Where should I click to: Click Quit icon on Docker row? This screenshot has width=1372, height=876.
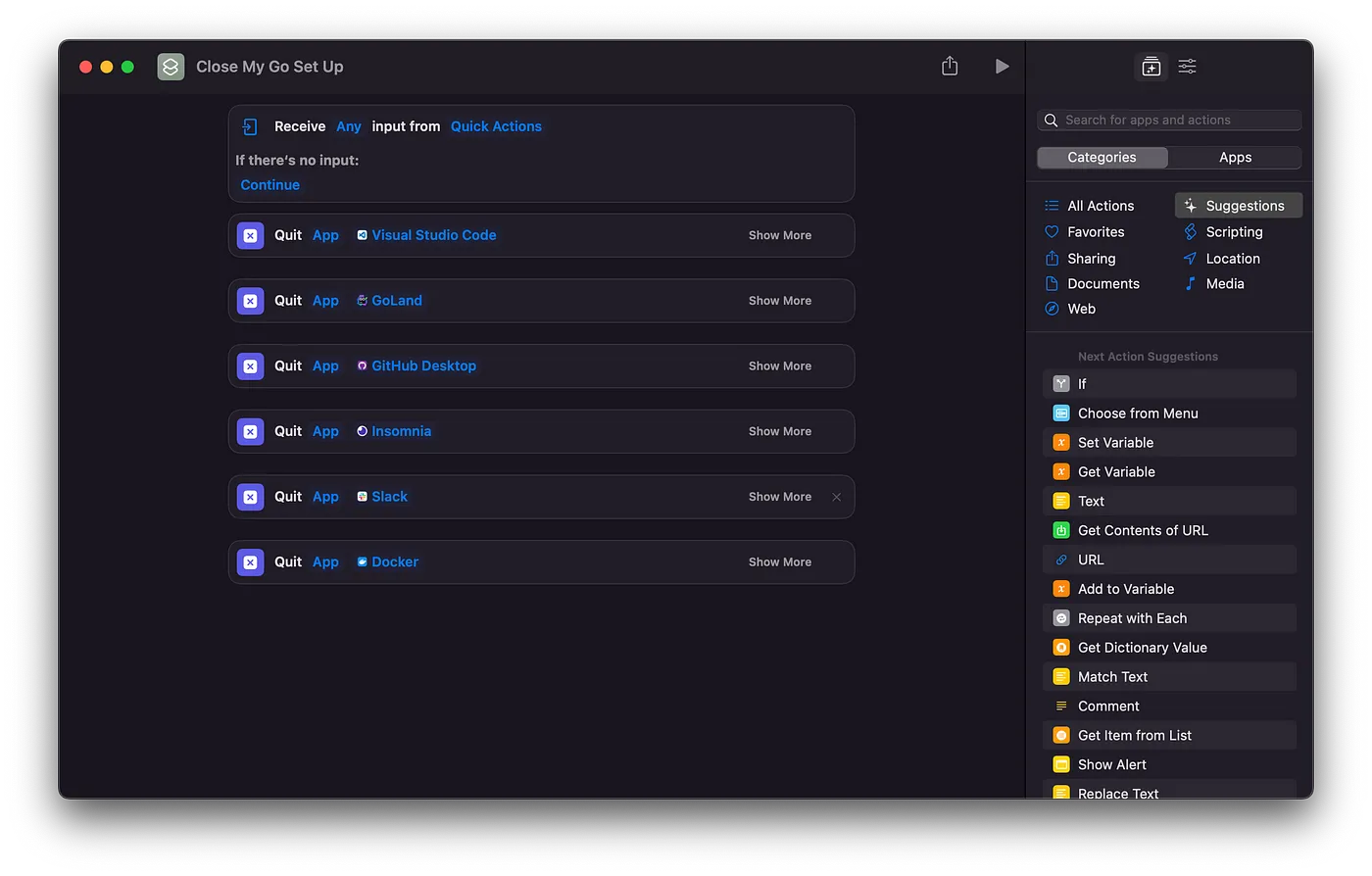(x=250, y=562)
